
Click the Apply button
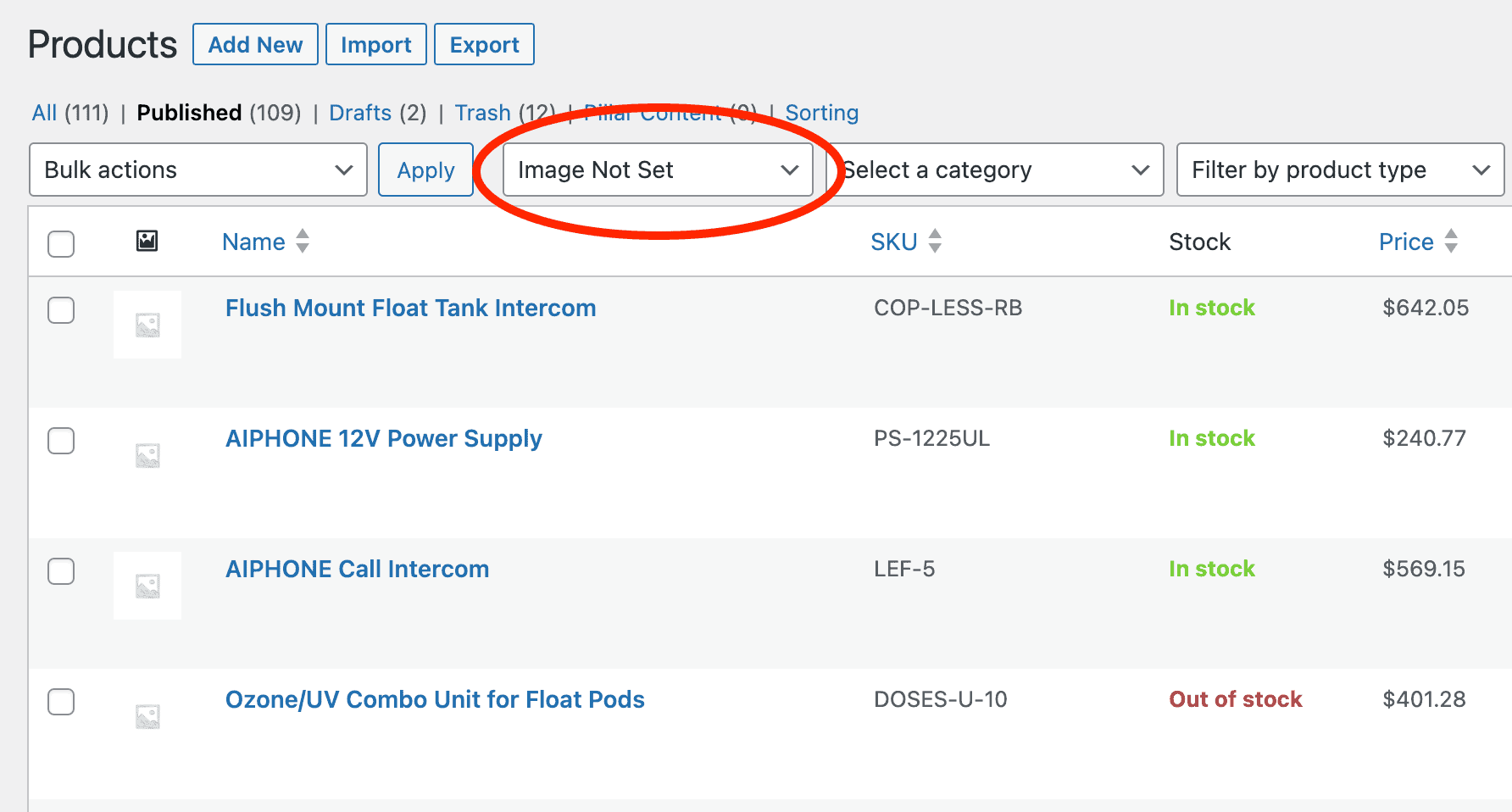tap(425, 170)
